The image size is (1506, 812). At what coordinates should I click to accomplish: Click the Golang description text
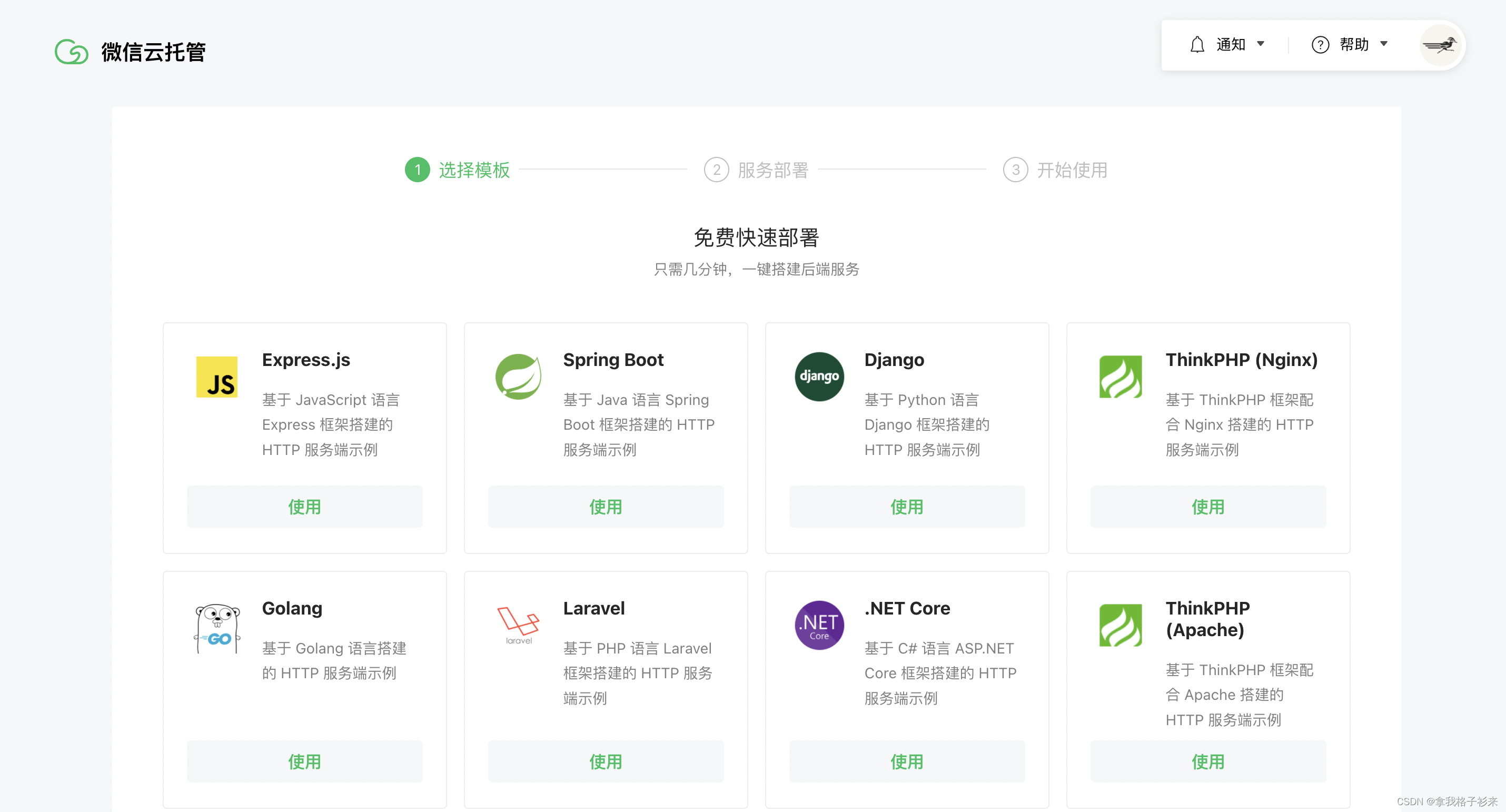pos(334,660)
